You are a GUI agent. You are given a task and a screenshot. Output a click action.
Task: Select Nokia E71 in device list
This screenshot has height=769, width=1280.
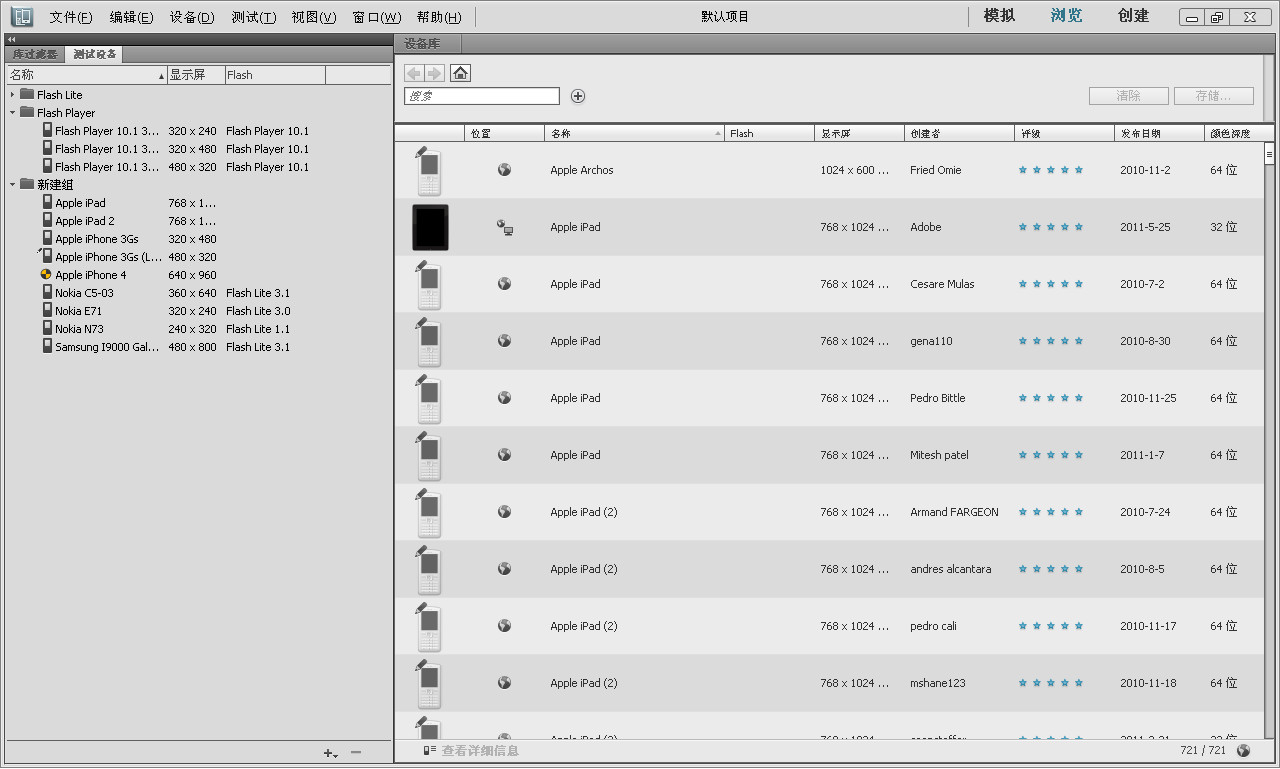point(198,311)
